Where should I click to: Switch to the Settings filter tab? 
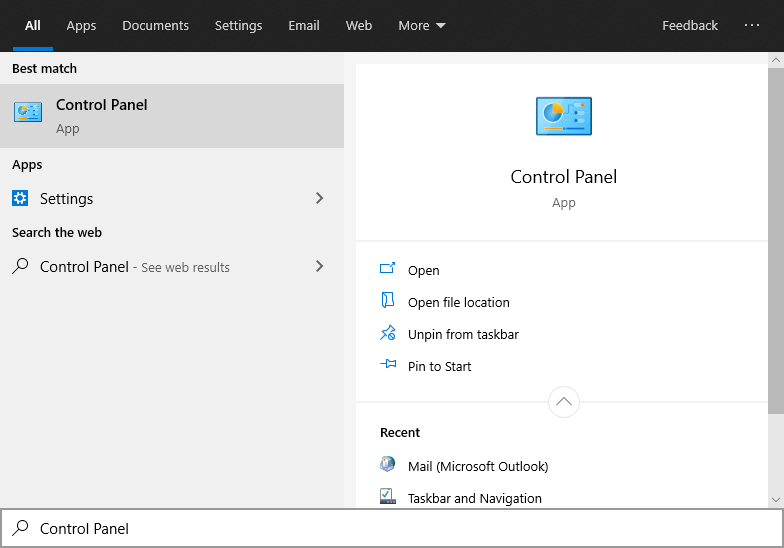pyautogui.click(x=238, y=26)
